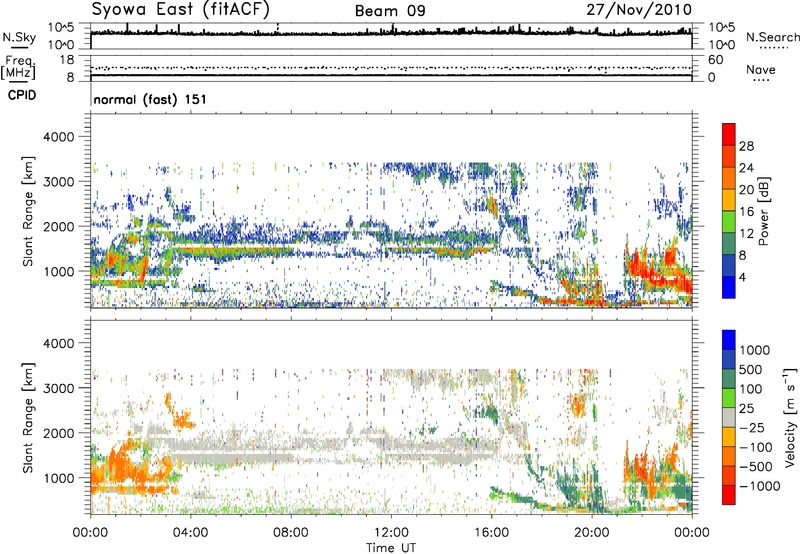
Task: Select the 'CPID' row label
Action: coord(22,95)
